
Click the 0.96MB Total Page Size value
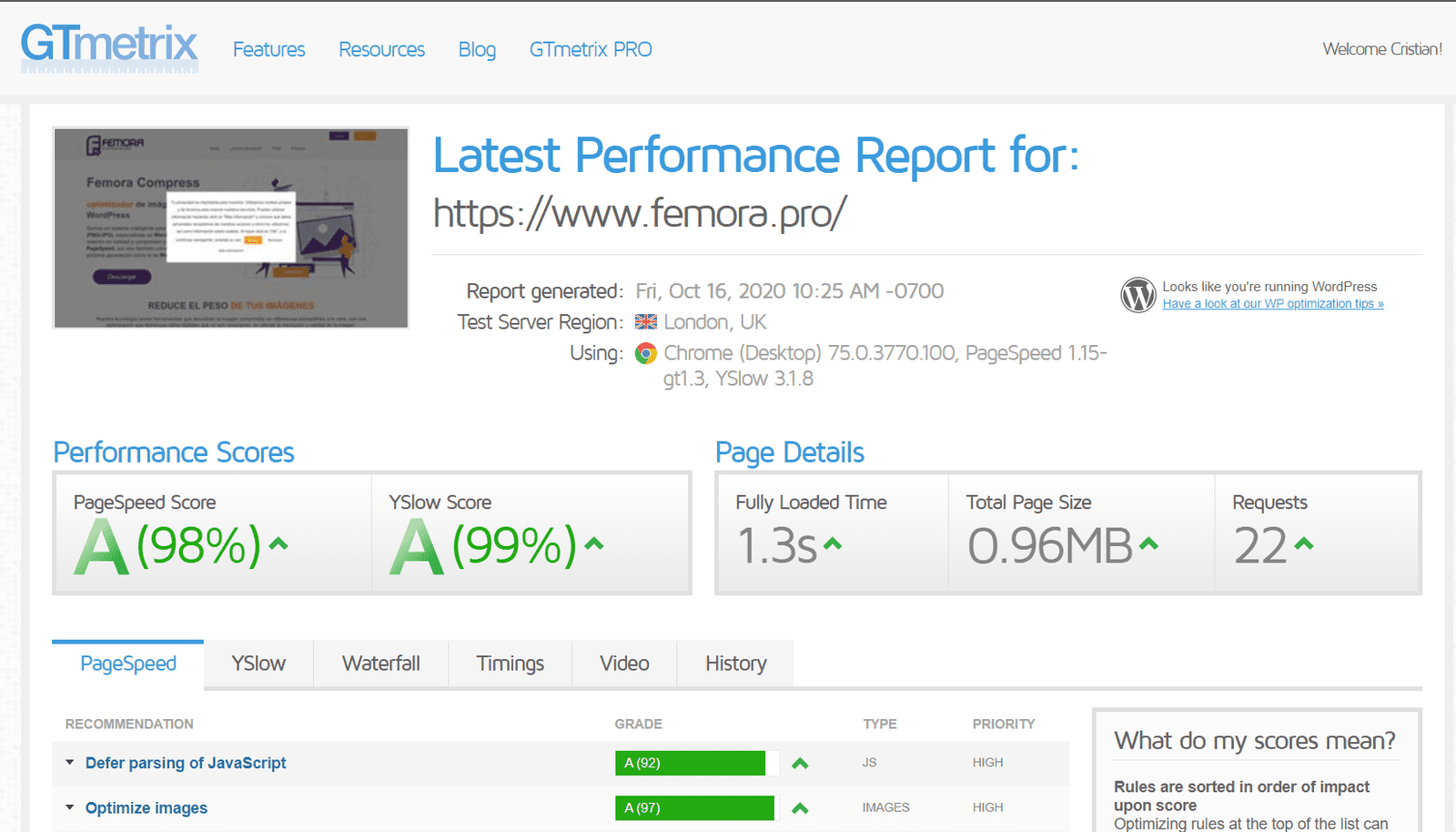coord(1050,545)
